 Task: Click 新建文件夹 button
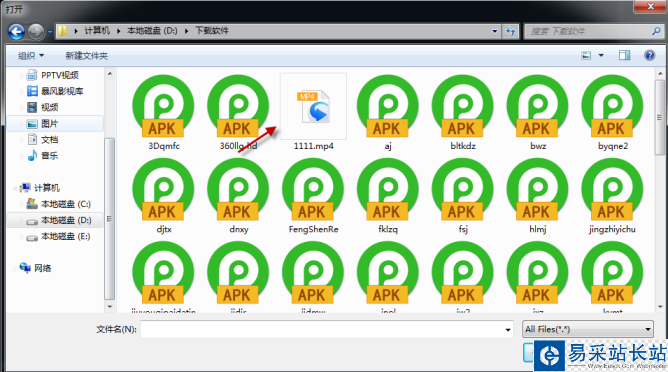coord(86,56)
